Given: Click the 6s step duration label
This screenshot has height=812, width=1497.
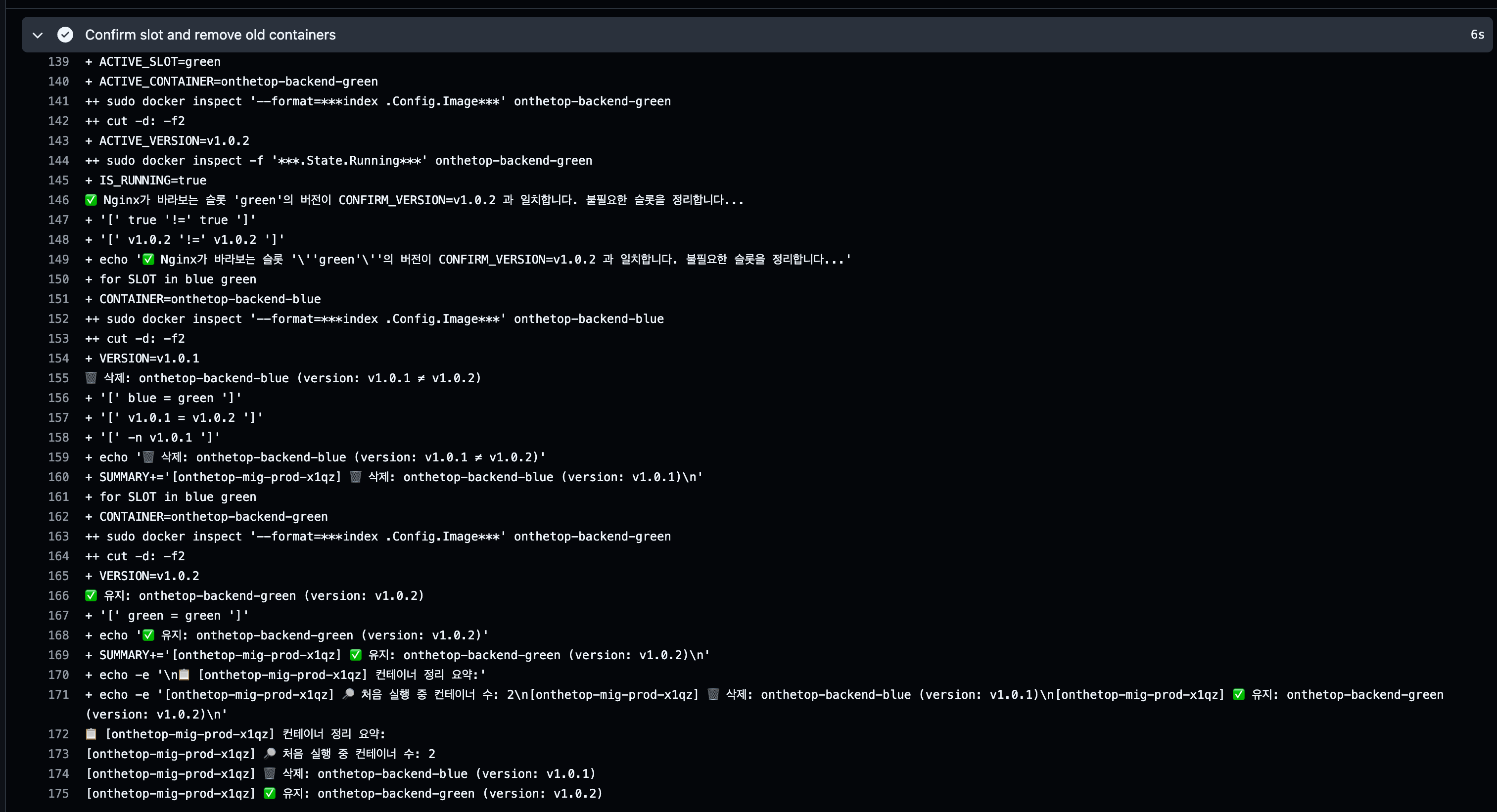Looking at the screenshot, I should pos(1477,35).
